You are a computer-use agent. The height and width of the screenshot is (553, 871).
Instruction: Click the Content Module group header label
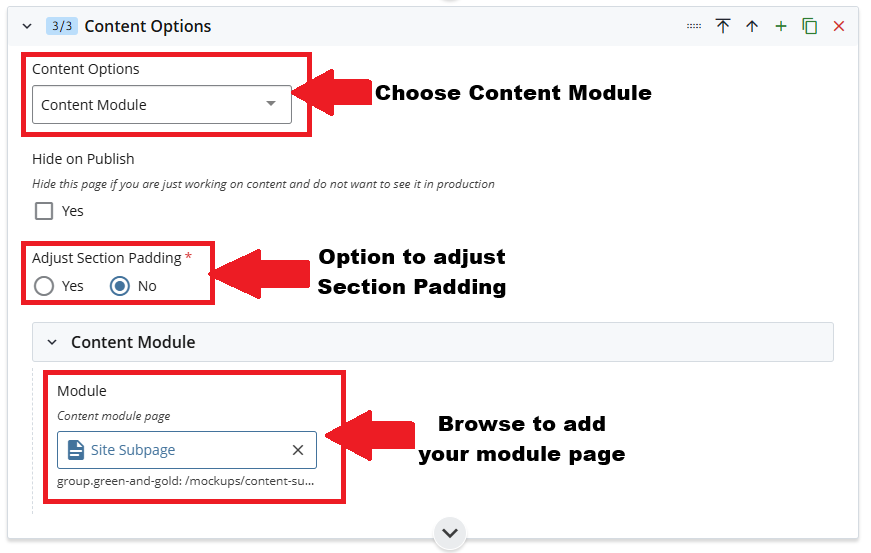tap(133, 342)
